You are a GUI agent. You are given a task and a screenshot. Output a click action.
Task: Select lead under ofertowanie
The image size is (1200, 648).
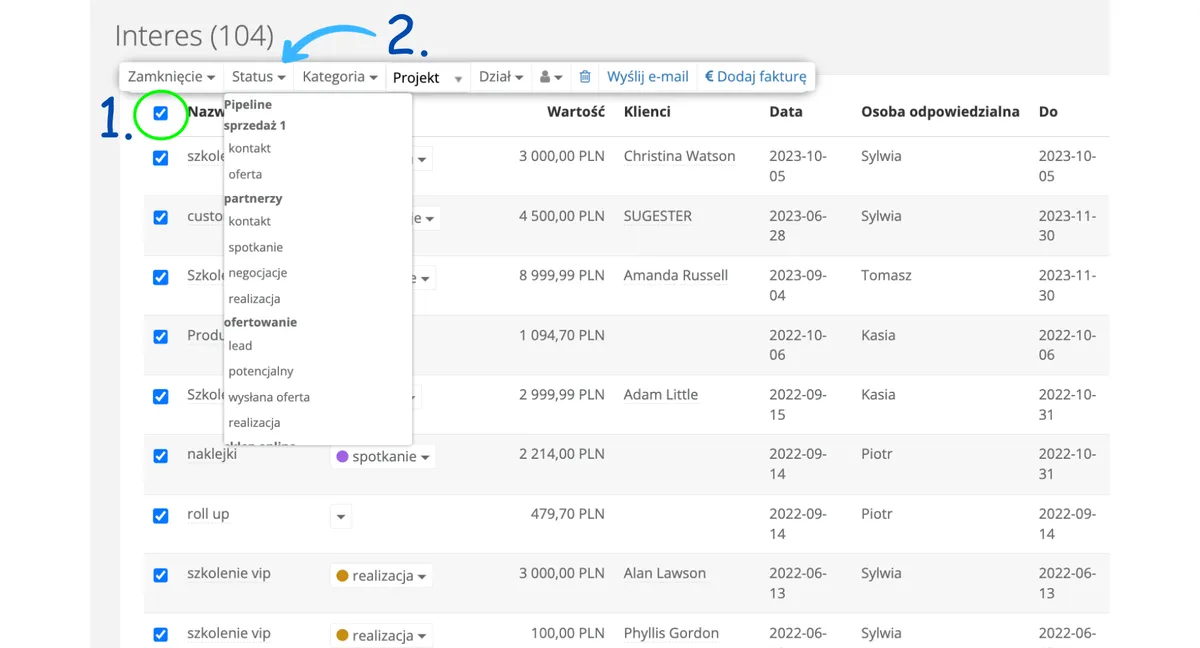(x=240, y=346)
